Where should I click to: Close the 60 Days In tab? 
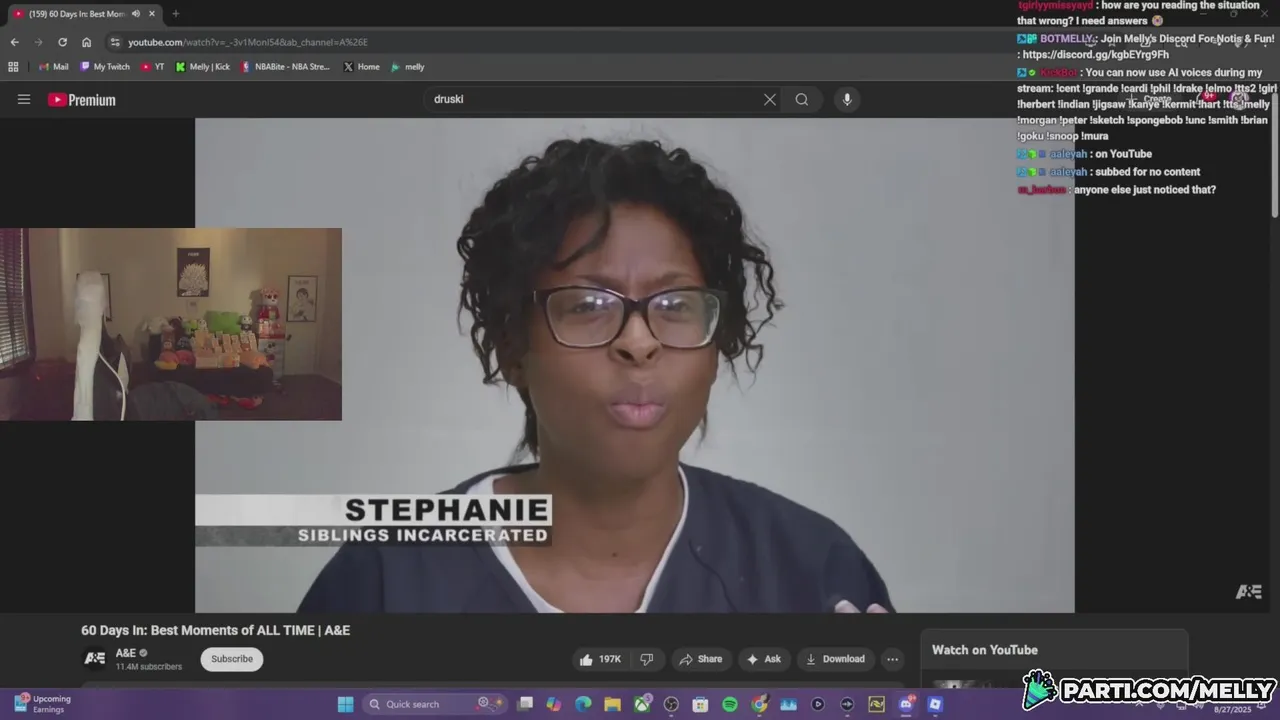[x=152, y=14]
